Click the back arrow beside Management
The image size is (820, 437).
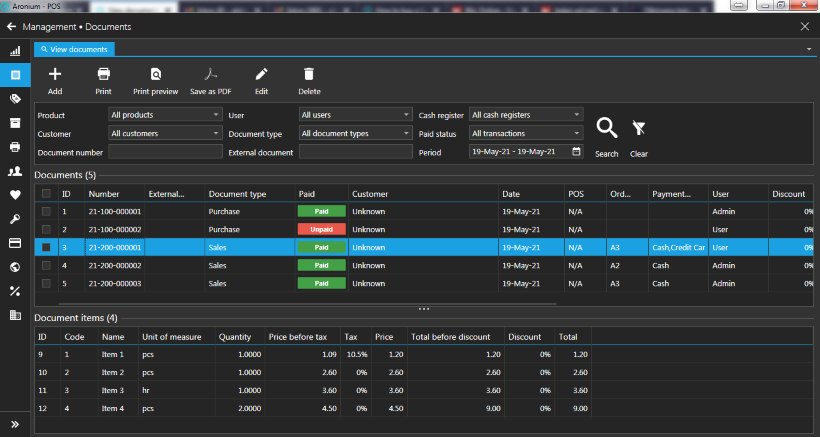pyautogui.click(x=11, y=27)
